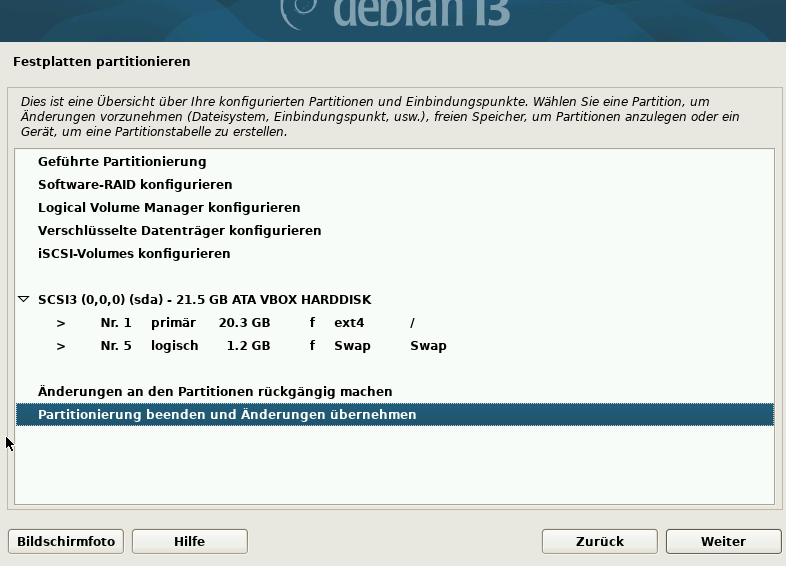786x566 pixels.
Task: Collapse the SCSI3 (sda) disk triangle
Action: click(23, 299)
